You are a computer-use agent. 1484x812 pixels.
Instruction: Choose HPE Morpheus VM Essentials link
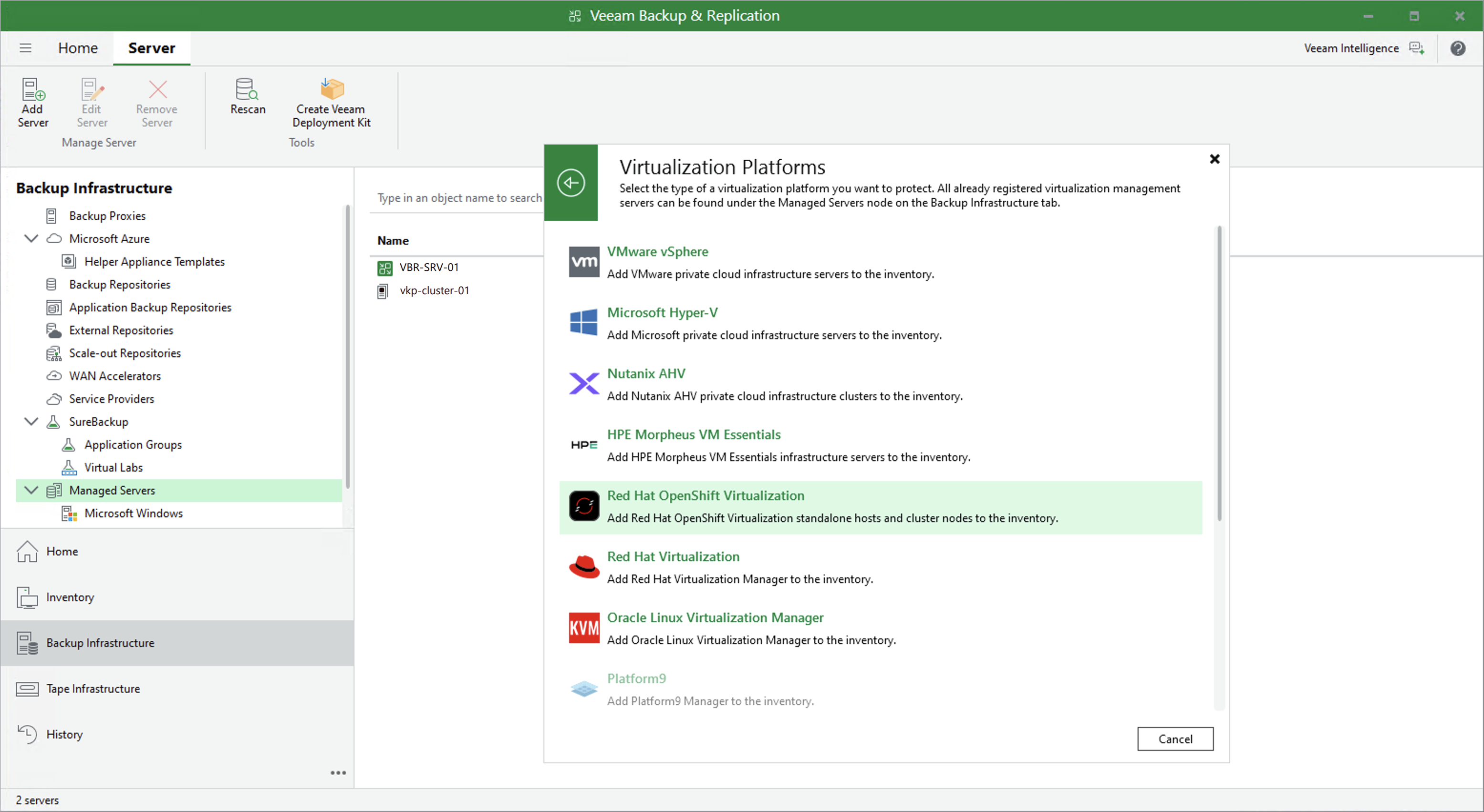(x=694, y=435)
